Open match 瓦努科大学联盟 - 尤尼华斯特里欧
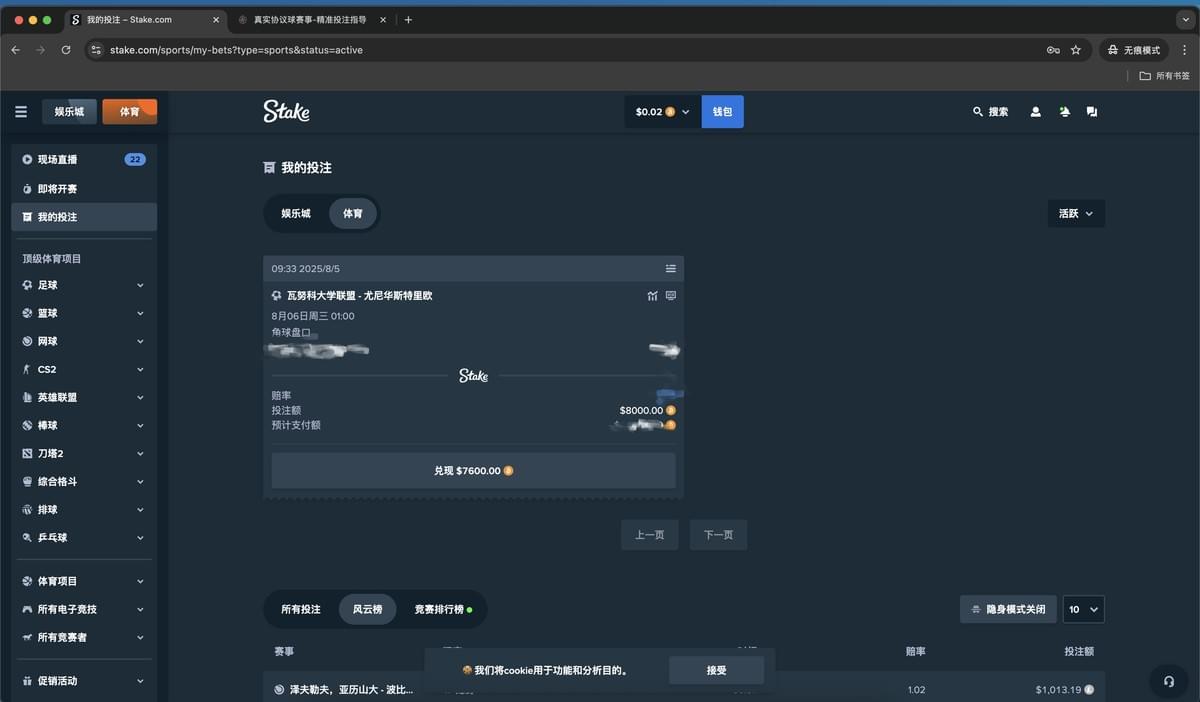The width and height of the screenshot is (1200, 702). click(x=360, y=296)
